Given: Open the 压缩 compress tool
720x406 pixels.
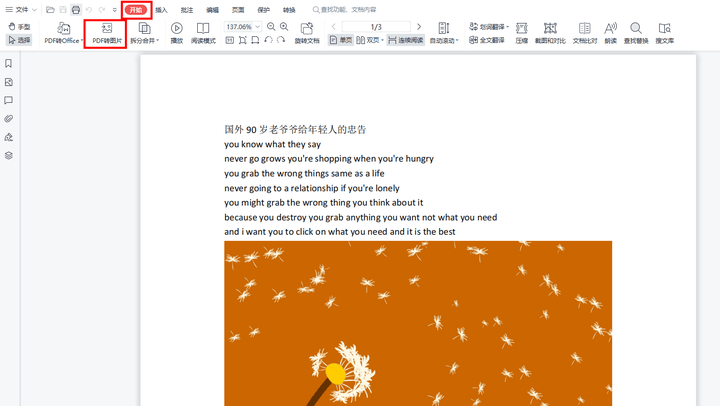Looking at the screenshot, I should [521, 32].
